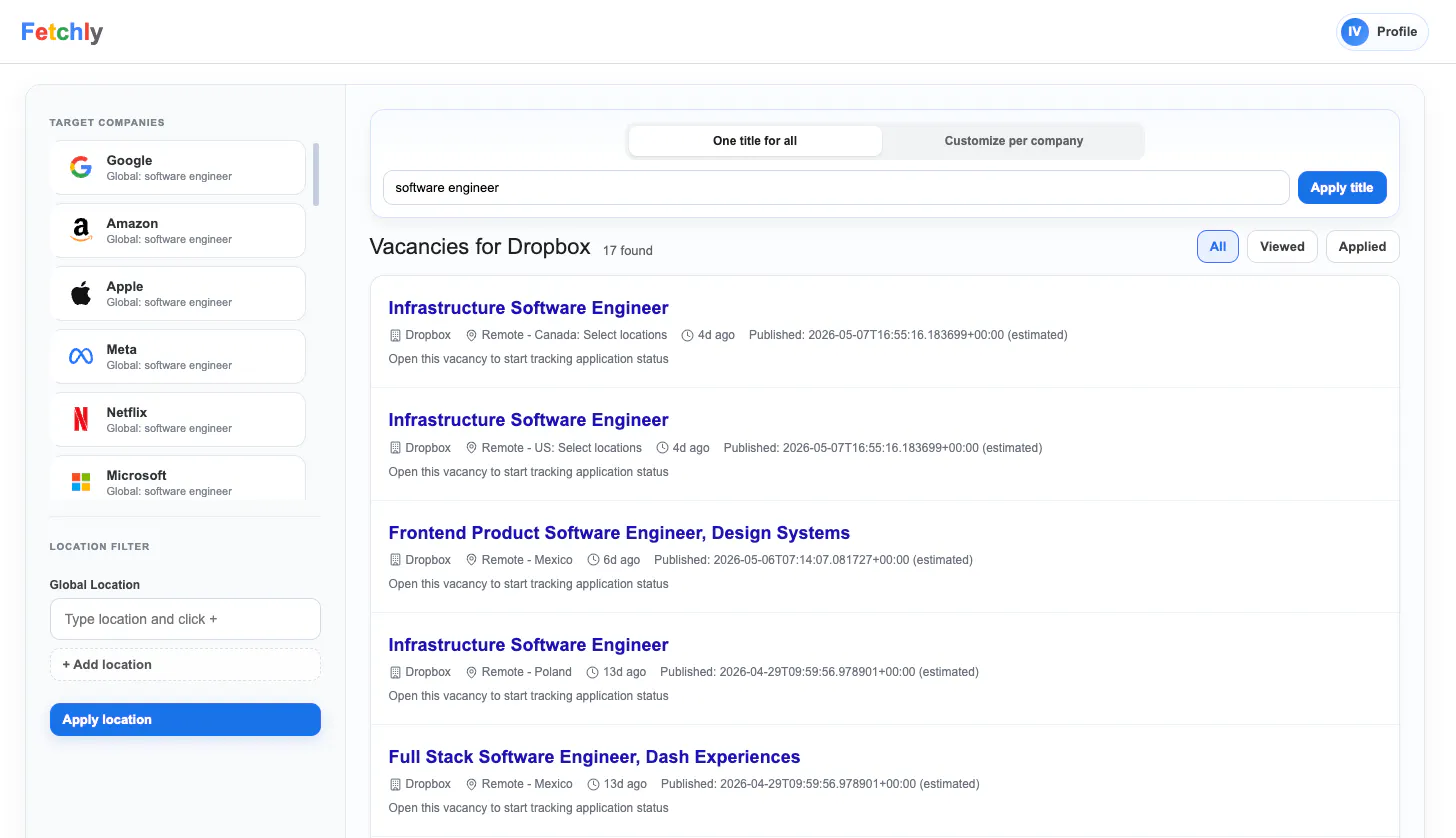This screenshot has height=838, width=1456.
Task: Click location pin icon in Full Stack vacancy
Action: point(471,784)
